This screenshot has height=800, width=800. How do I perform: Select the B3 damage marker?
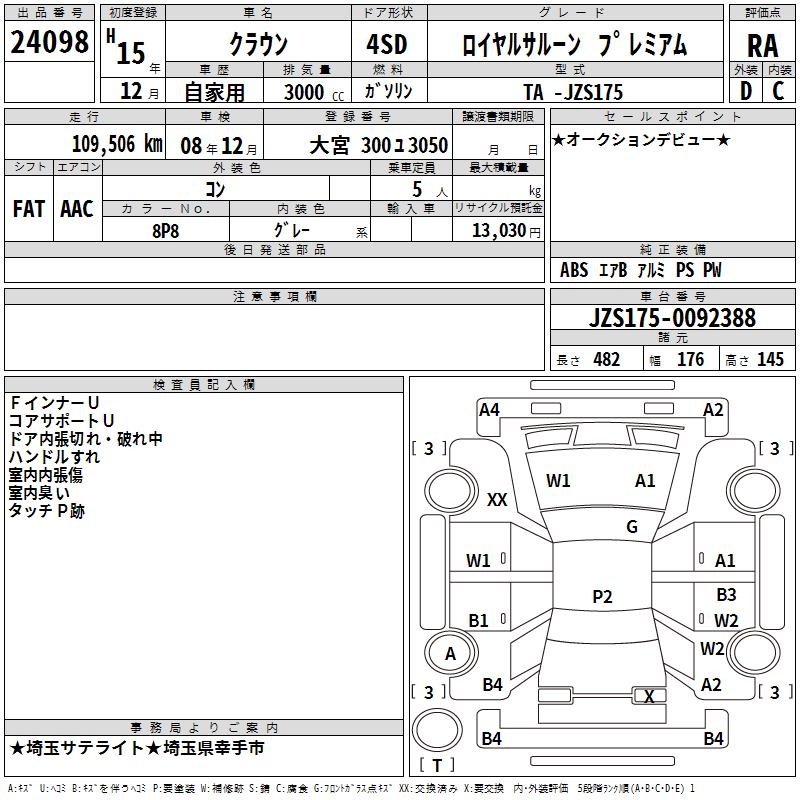[x=726, y=594]
